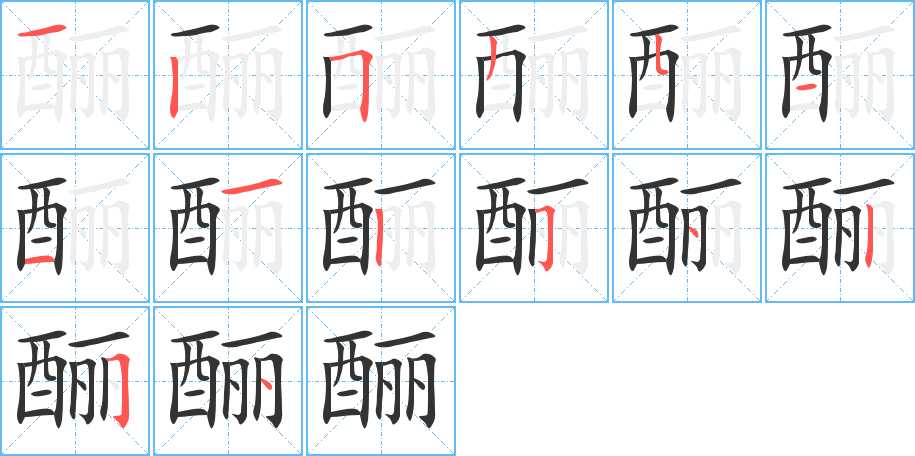Screen dimensions: 915x456
Task: Select the stroke 11 panel with red dot
Action: [x=686, y=228]
